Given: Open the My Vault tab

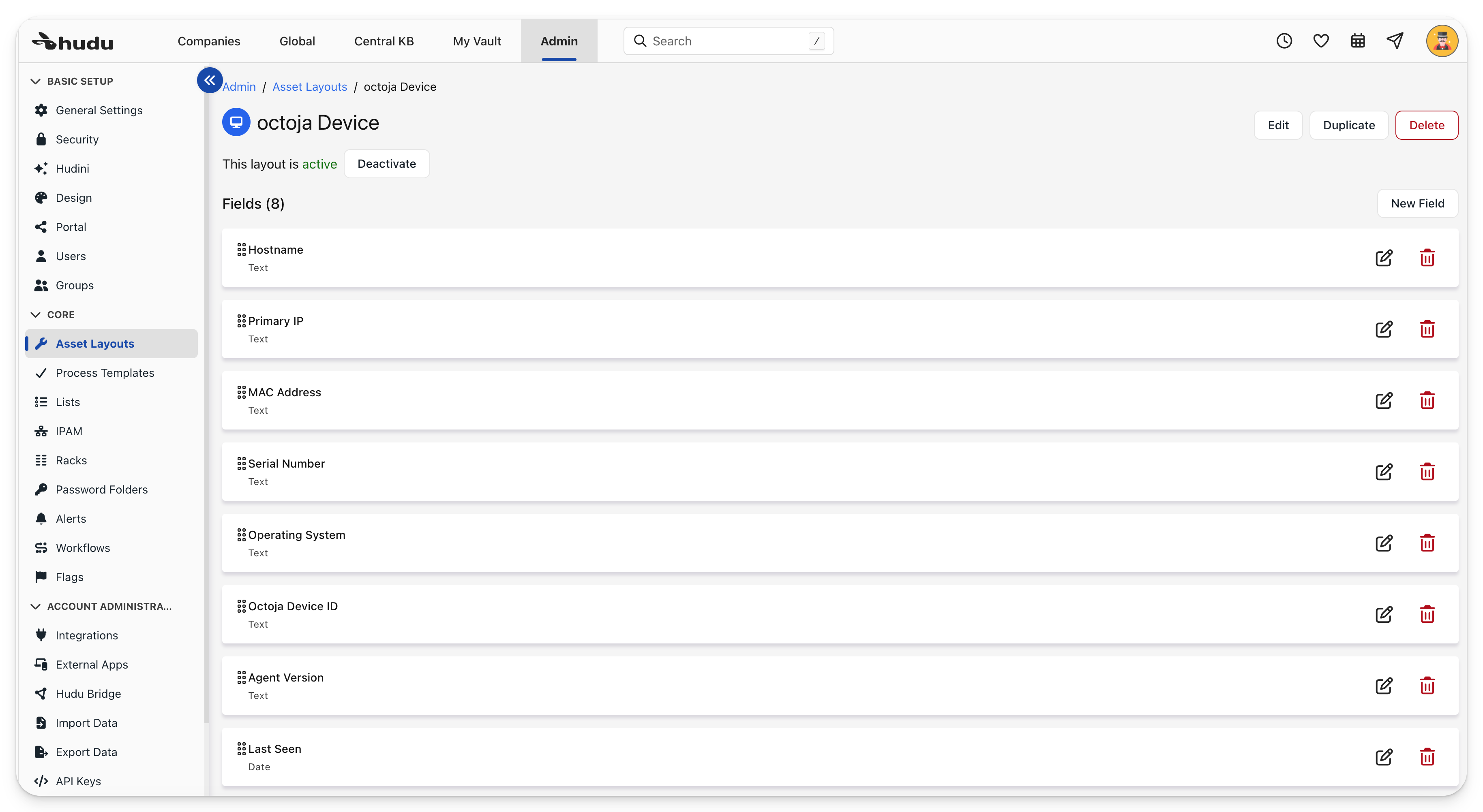Looking at the screenshot, I should (x=477, y=41).
